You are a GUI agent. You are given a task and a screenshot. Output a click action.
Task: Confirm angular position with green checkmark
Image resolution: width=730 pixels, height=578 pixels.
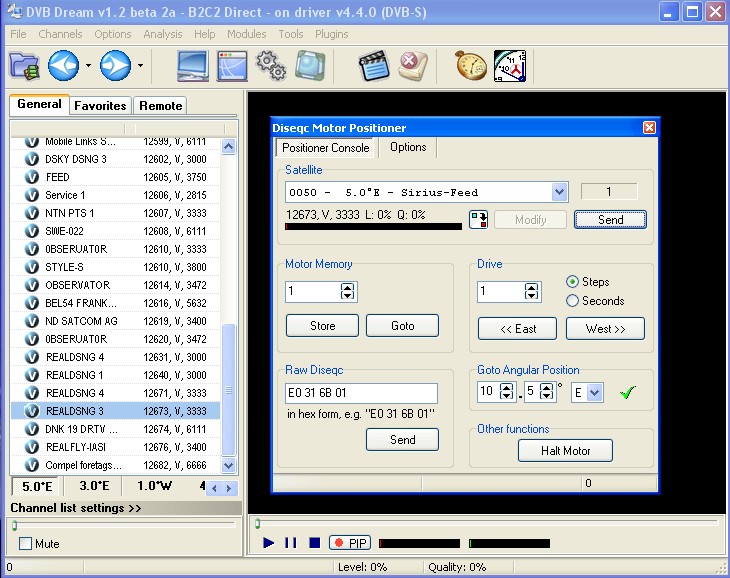pos(628,393)
